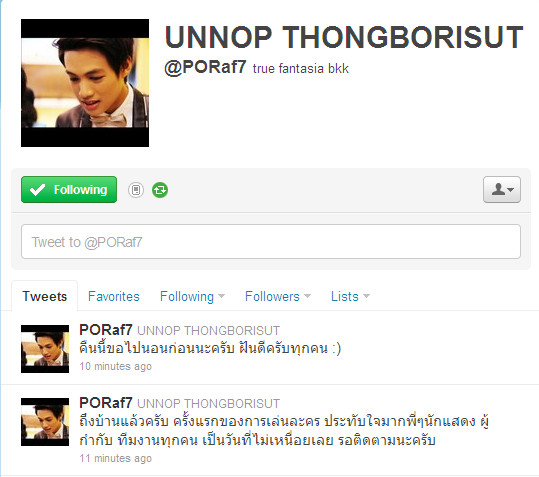Unfollow using the green Following button
The height and width of the screenshot is (477, 539).
(69, 189)
